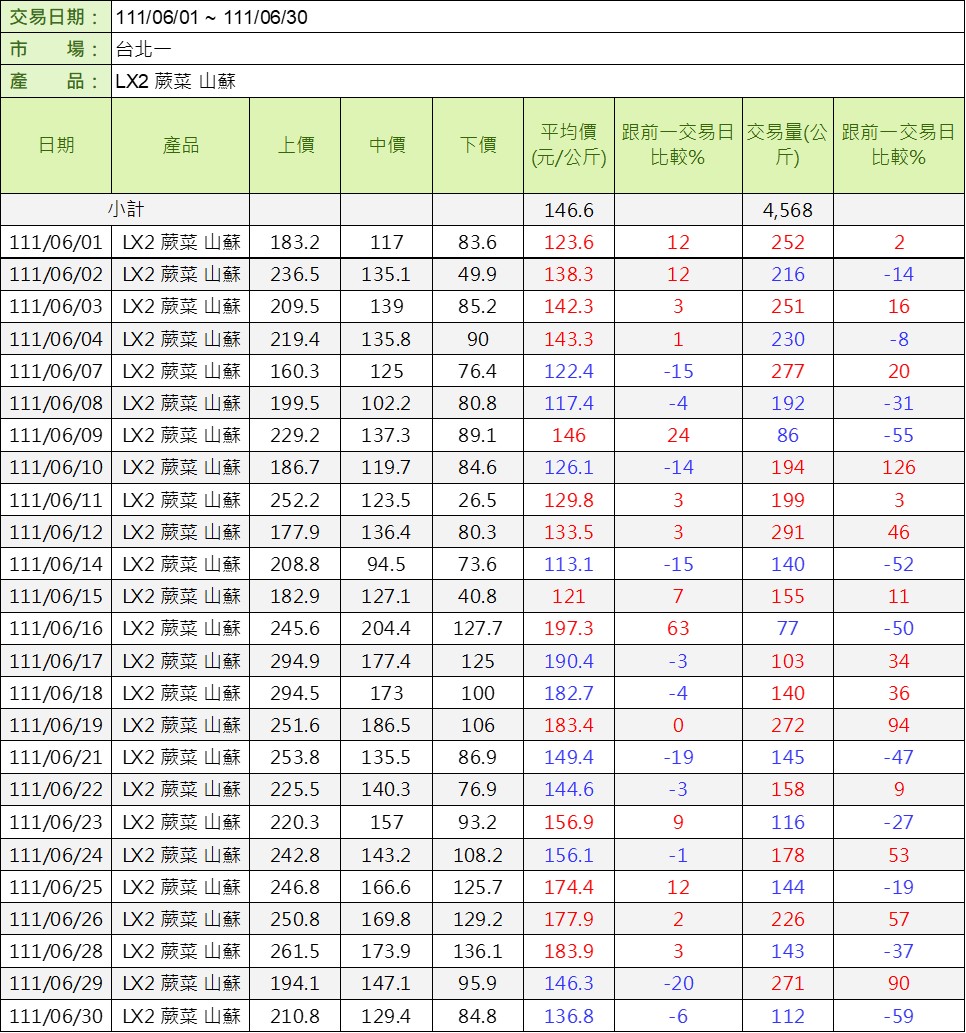Select the 126 percent volume change cell
Viewport: 966px width, 1033px height.
pos(898,468)
